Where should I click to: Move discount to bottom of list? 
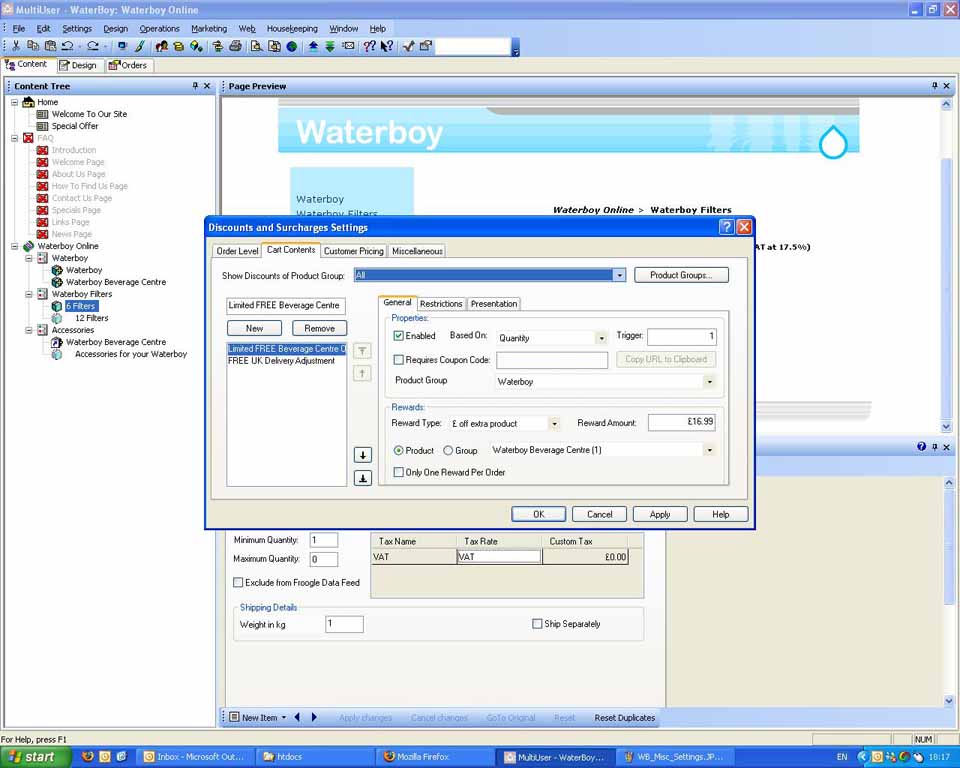point(363,478)
